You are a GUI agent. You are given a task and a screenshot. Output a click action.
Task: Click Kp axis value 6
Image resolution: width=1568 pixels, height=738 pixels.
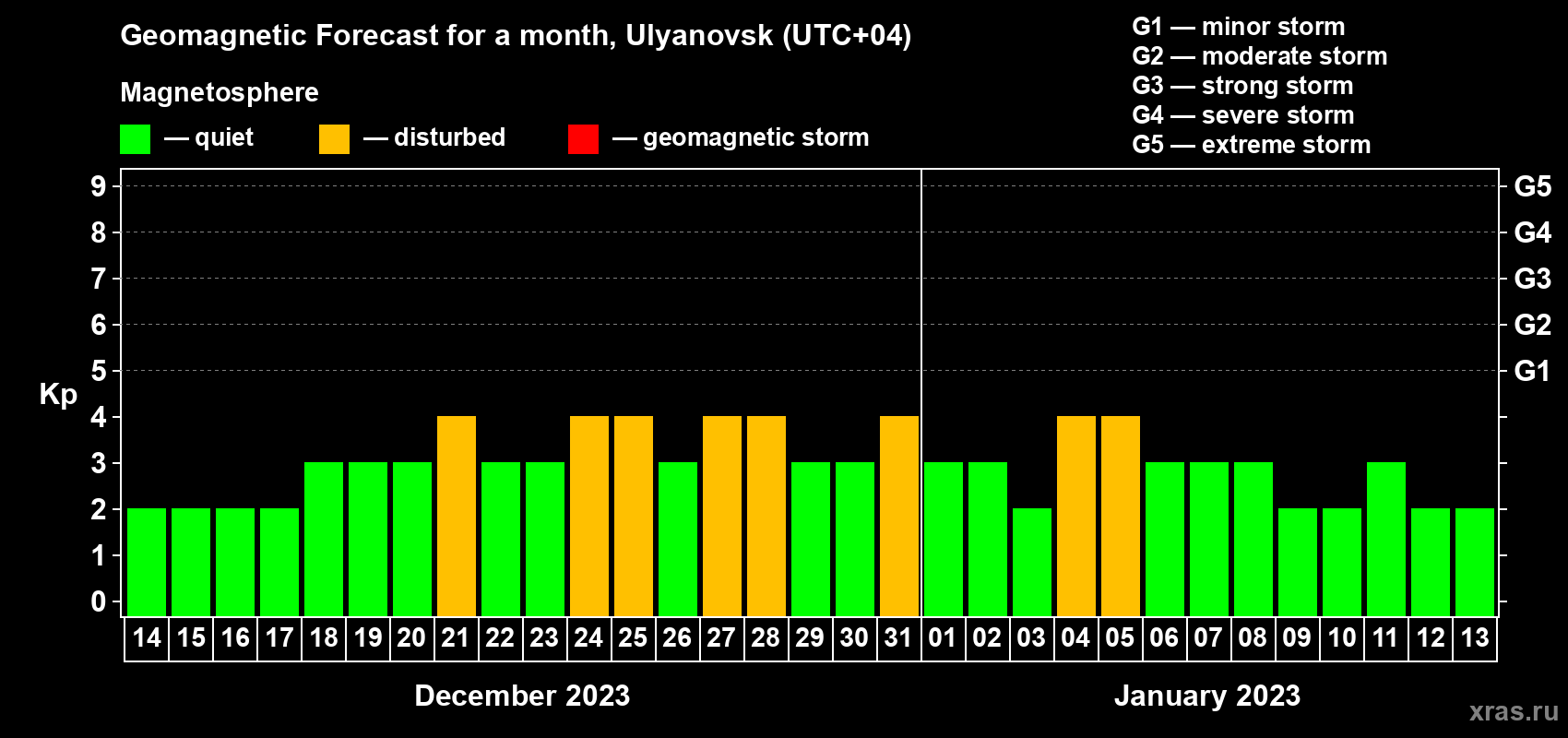coord(99,325)
